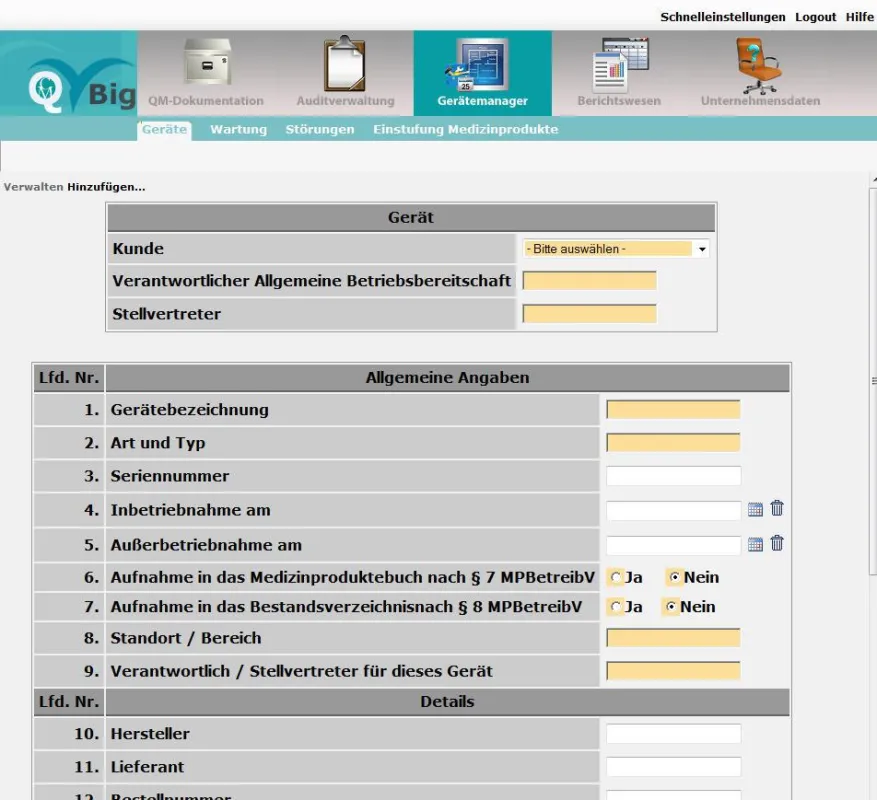Image resolution: width=877 pixels, height=800 pixels.
Task: Open the Berichtswesen reports icon
Action: tap(620, 65)
